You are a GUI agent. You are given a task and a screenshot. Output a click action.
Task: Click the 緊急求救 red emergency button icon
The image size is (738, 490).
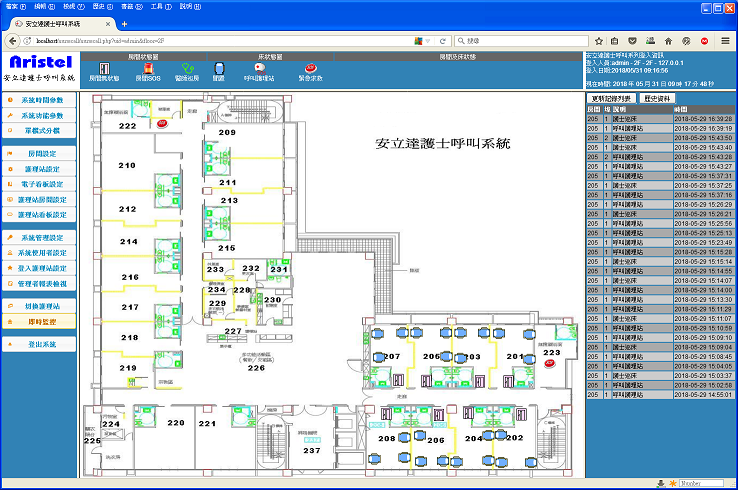click(x=311, y=69)
